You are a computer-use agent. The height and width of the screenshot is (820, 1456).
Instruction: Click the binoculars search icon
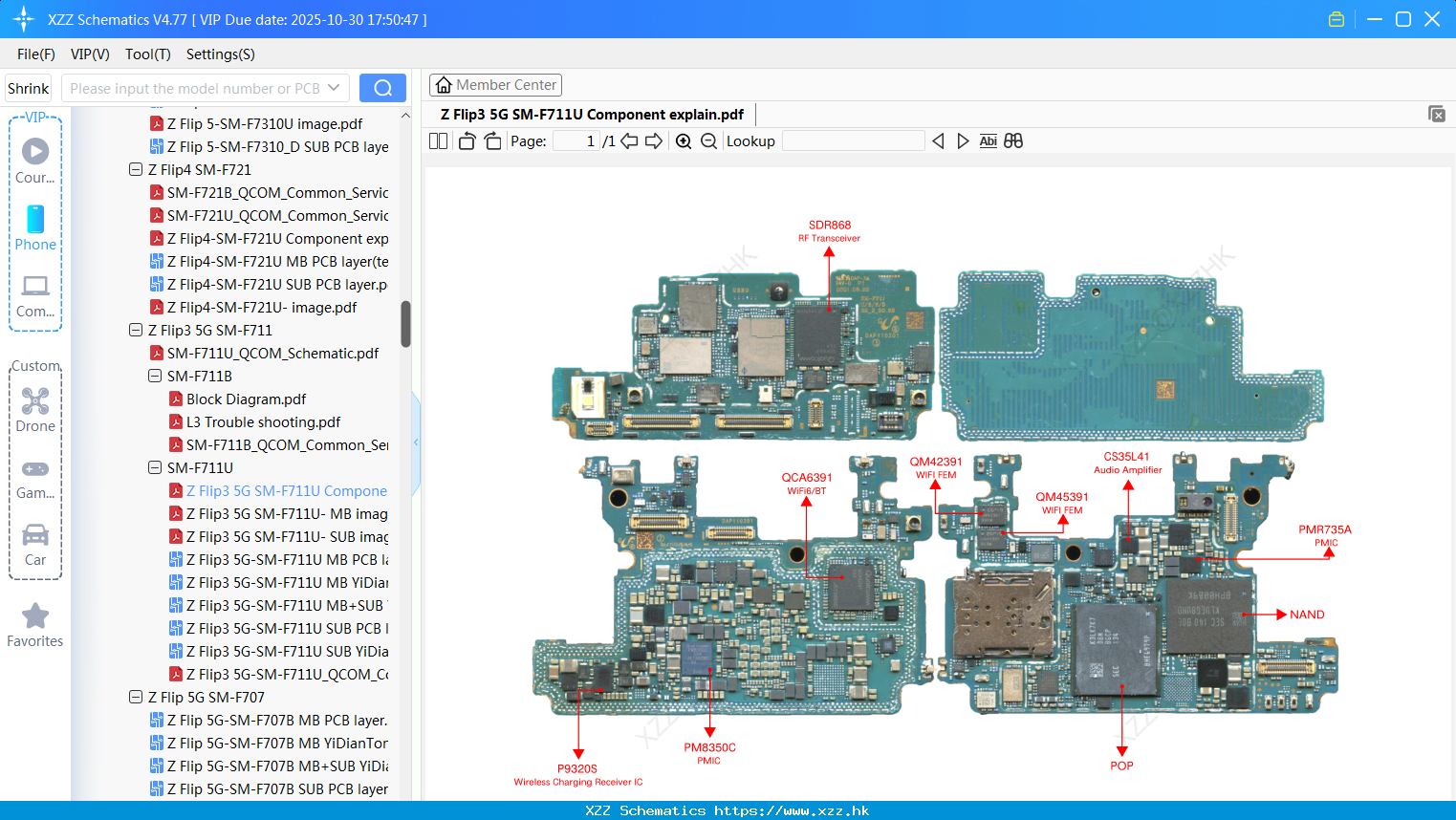coord(1013,141)
